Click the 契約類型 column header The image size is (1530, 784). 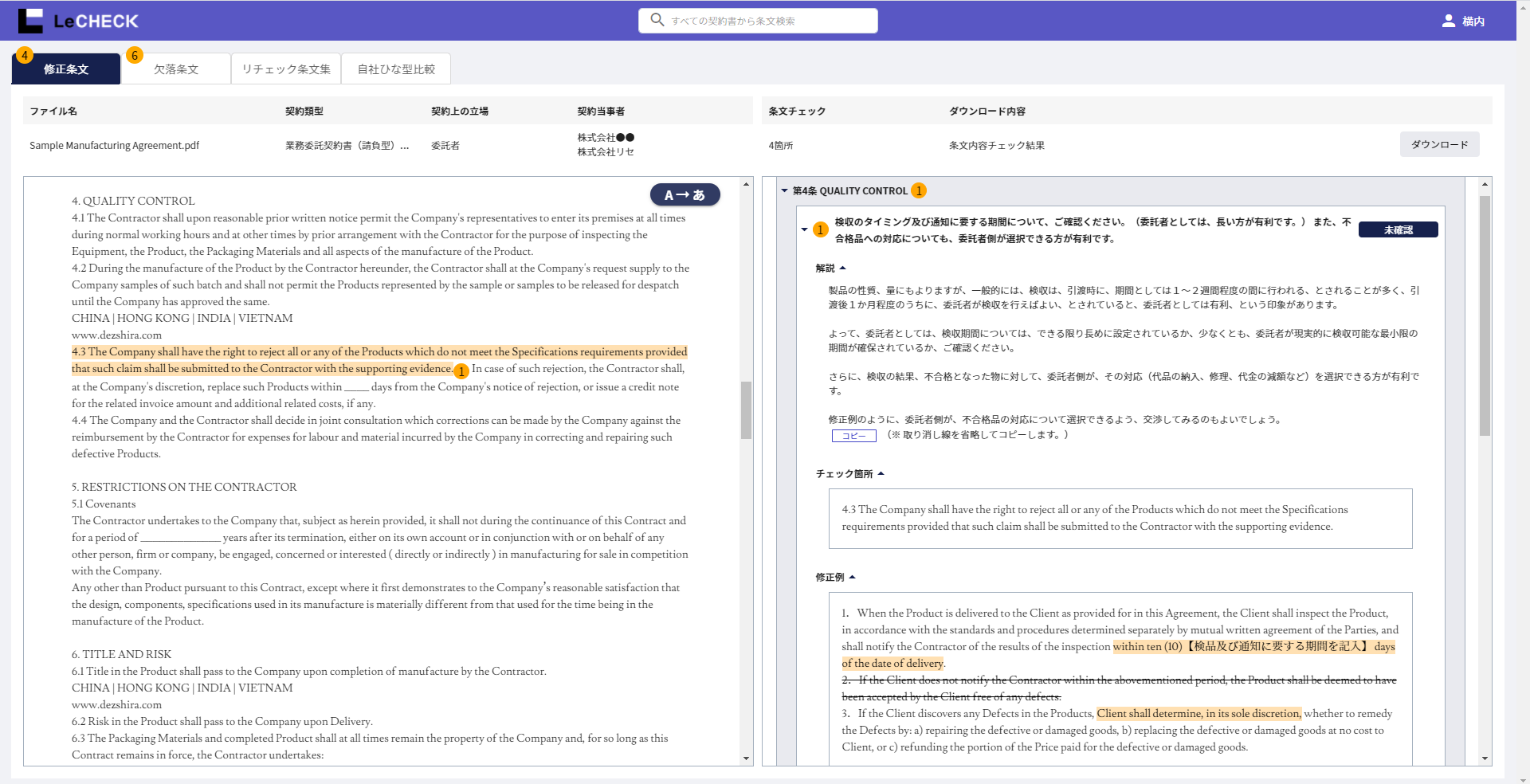[304, 111]
